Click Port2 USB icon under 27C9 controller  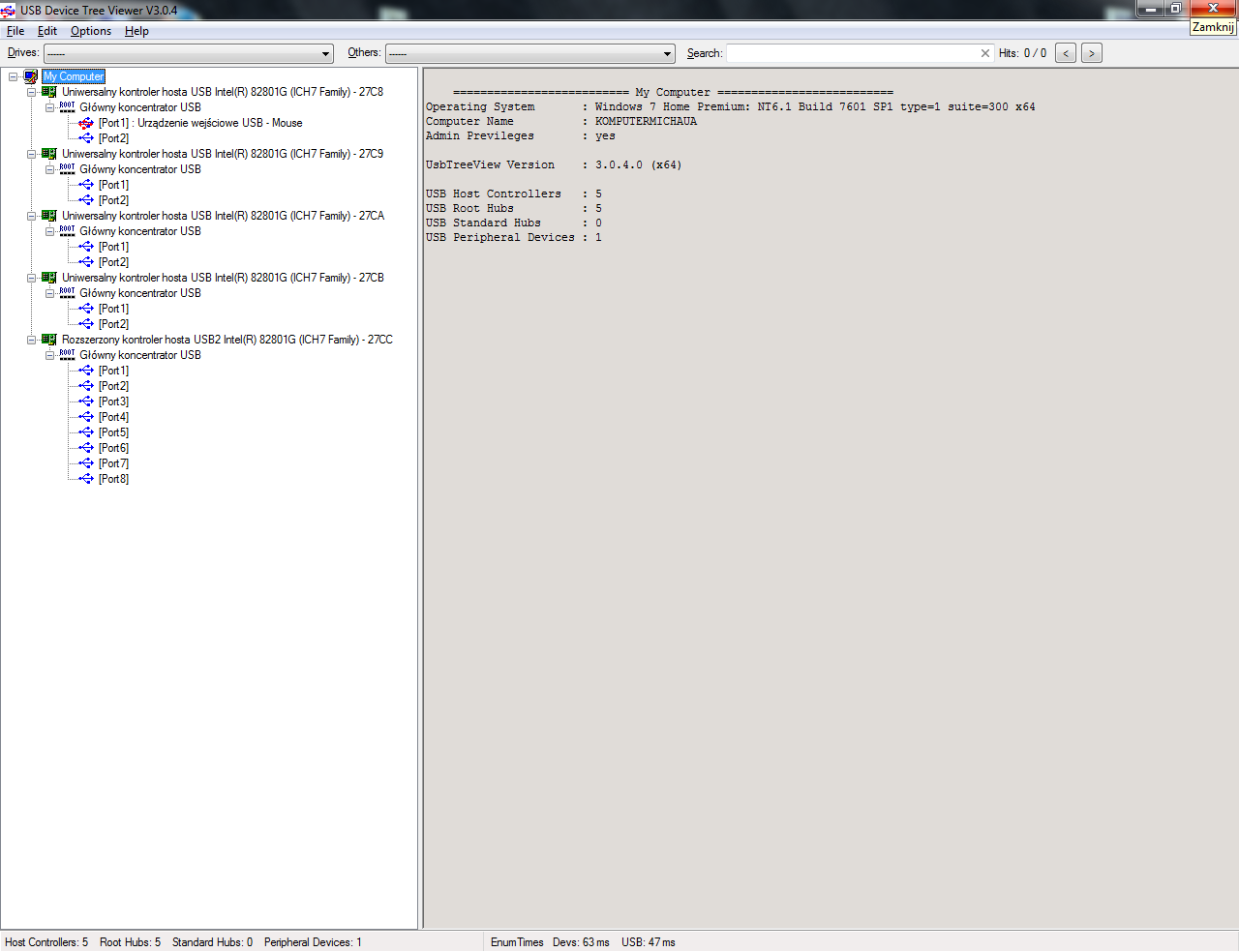pyautogui.click(x=86, y=200)
